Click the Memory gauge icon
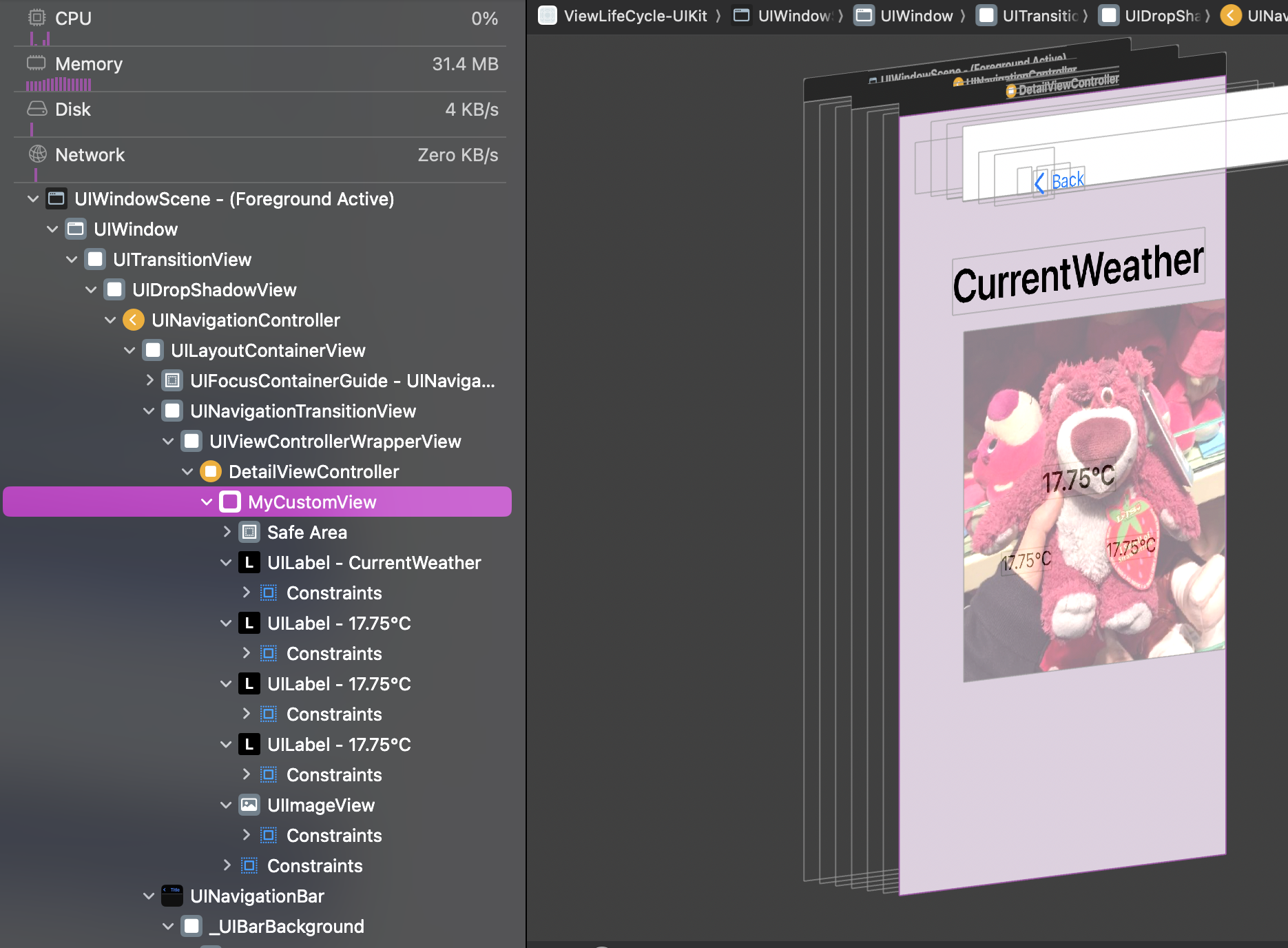 pyautogui.click(x=37, y=63)
